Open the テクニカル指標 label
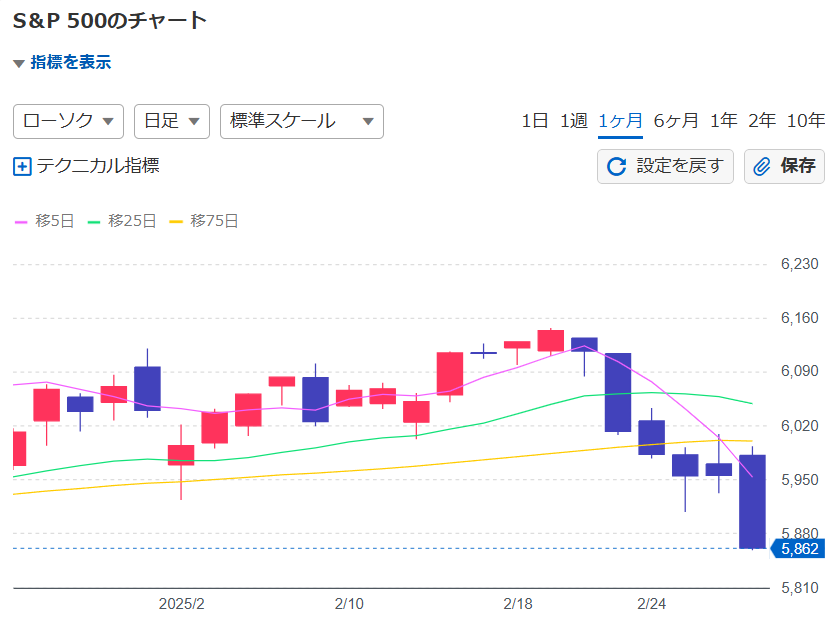This screenshot has width=837, height=617. point(98,165)
